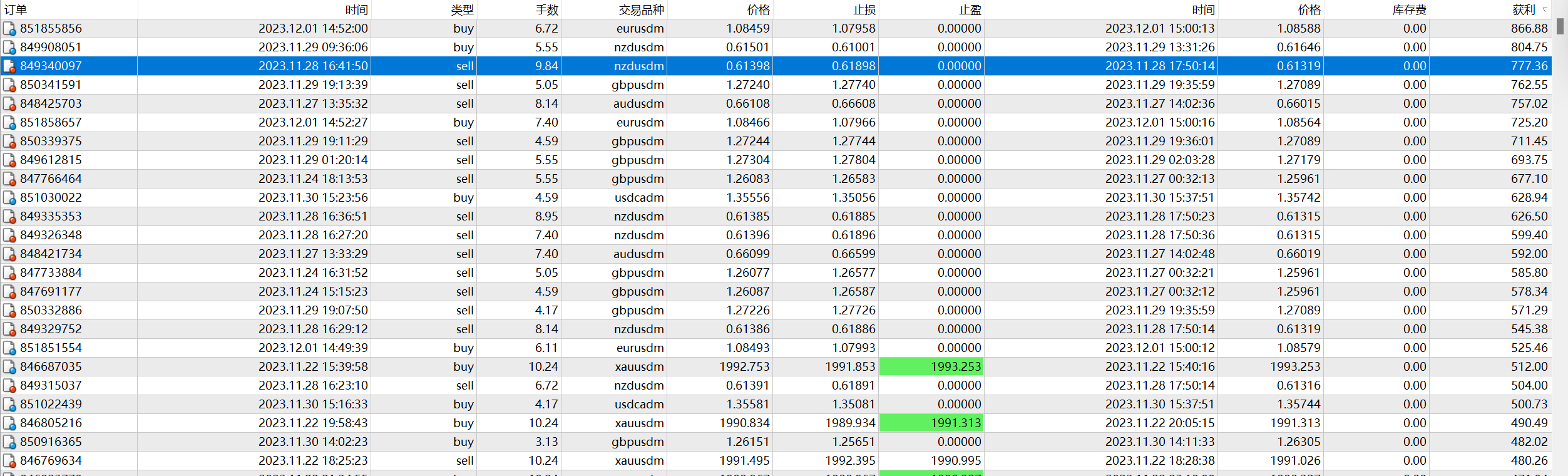Click close time 2023.11.27 00:32:21
Image resolution: width=1568 pixels, height=476 pixels.
point(1160,273)
